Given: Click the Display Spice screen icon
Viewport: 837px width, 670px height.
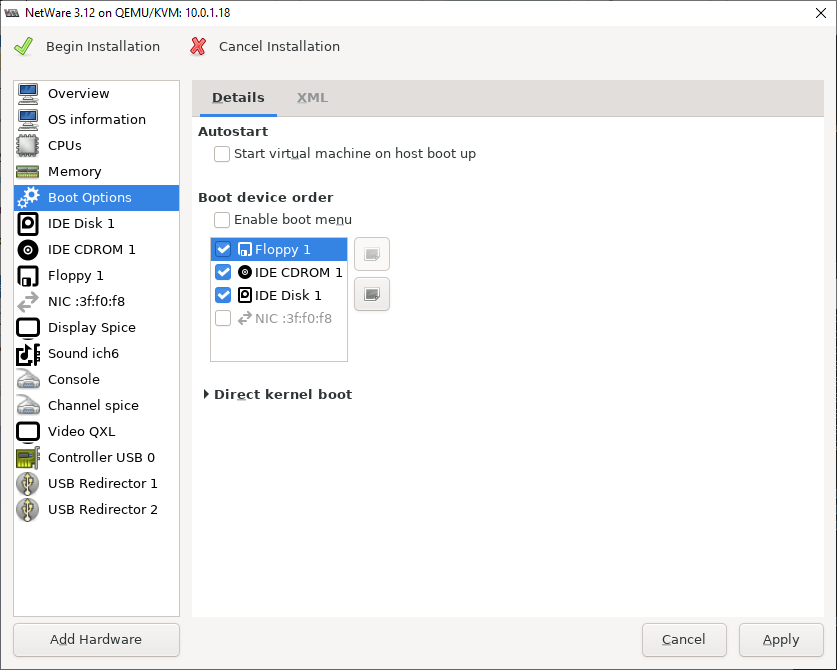Looking at the screenshot, I should [x=28, y=328].
